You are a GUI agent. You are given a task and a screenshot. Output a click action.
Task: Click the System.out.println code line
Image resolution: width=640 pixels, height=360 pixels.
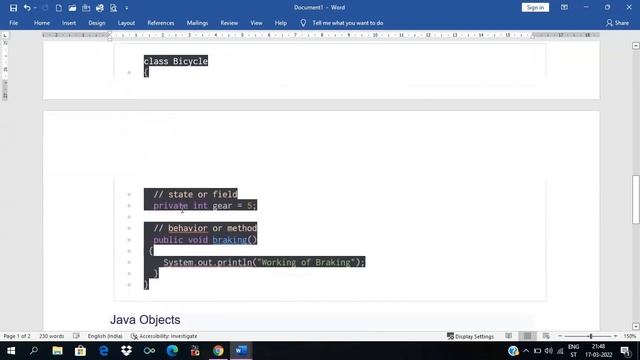click(264, 262)
